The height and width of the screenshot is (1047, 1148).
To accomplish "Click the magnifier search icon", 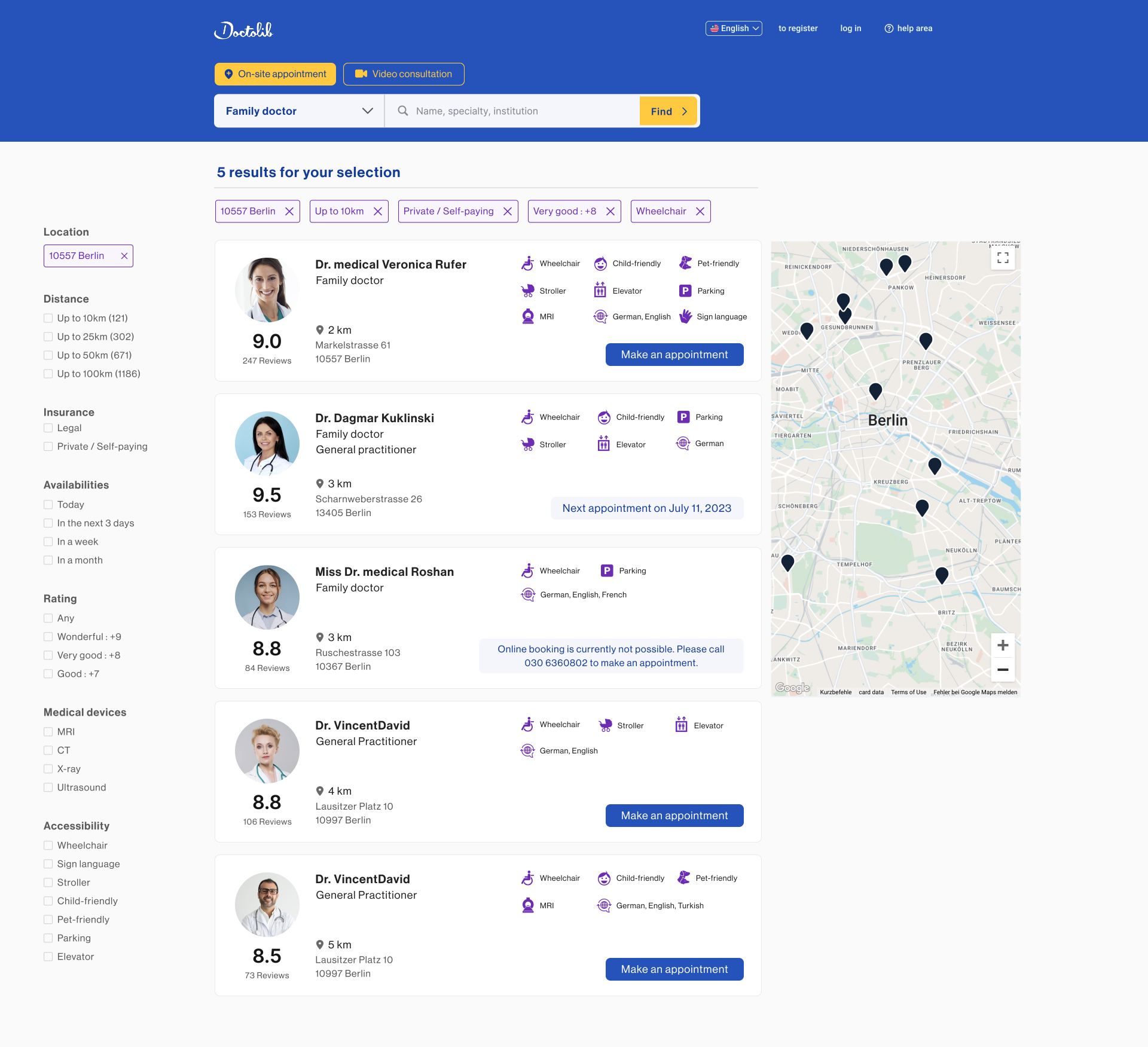I will click(403, 111).
